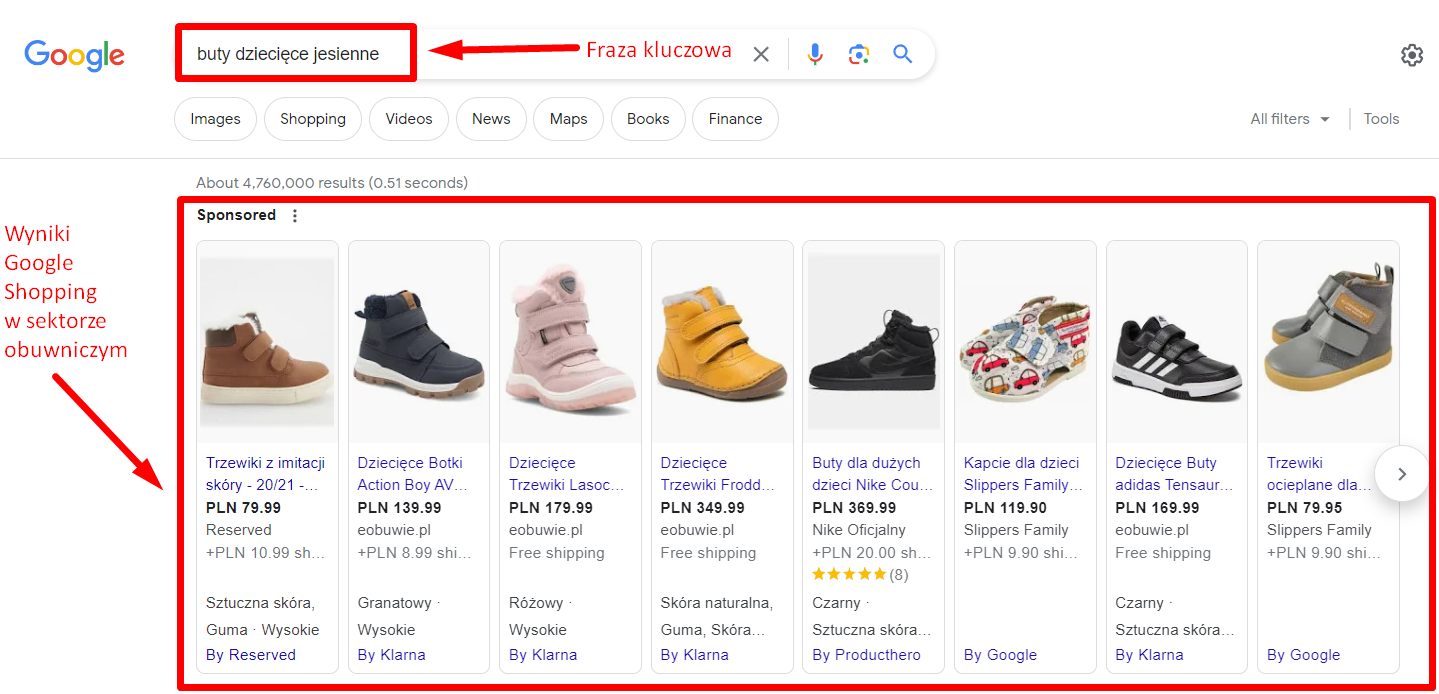Screen dimensions: 1439x694
Task: Open the Buty dla dużych dzieci Nike link
Action: pos(872,474)
